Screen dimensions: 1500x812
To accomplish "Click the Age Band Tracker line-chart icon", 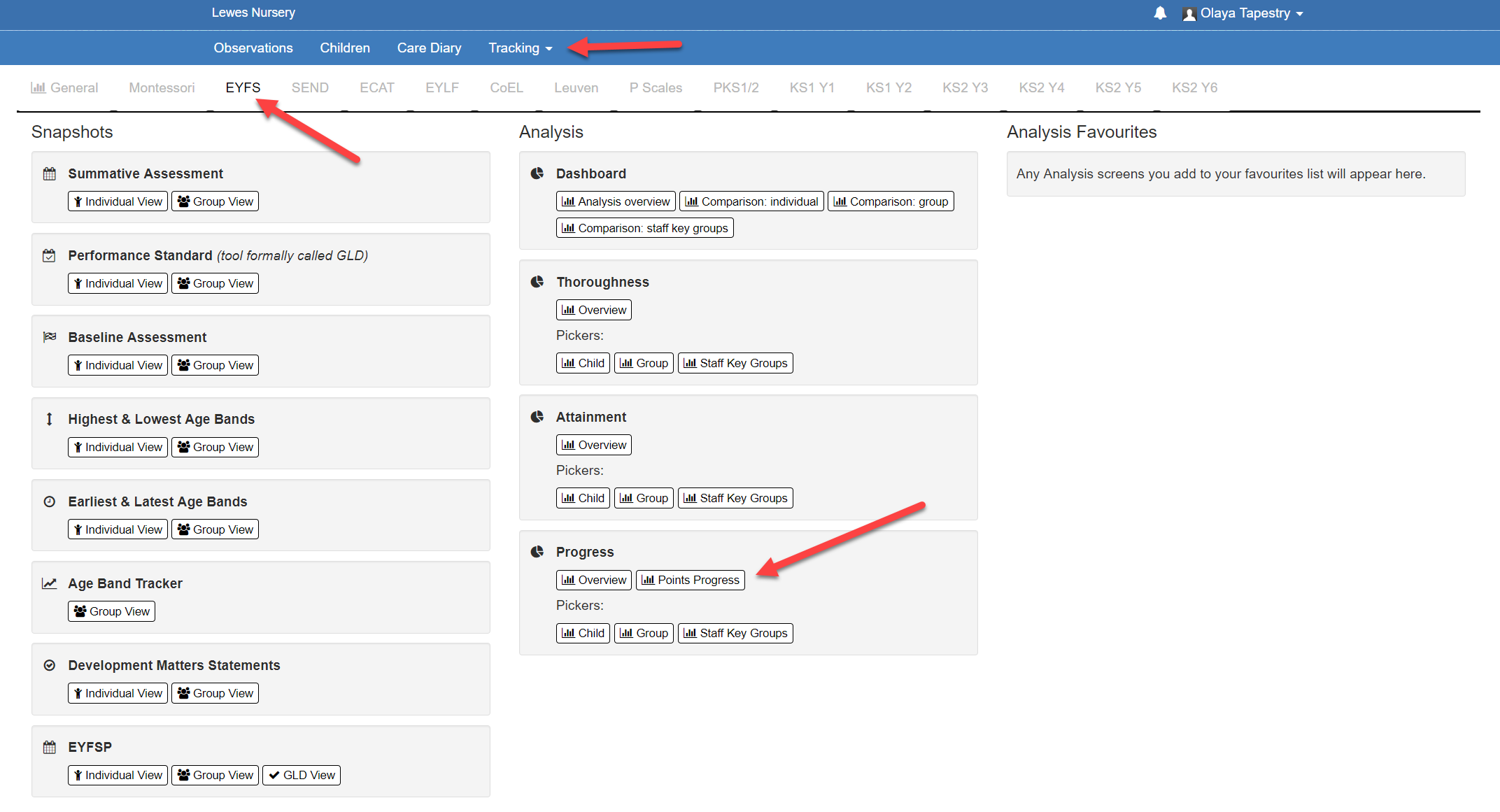I will pos(49,583).
